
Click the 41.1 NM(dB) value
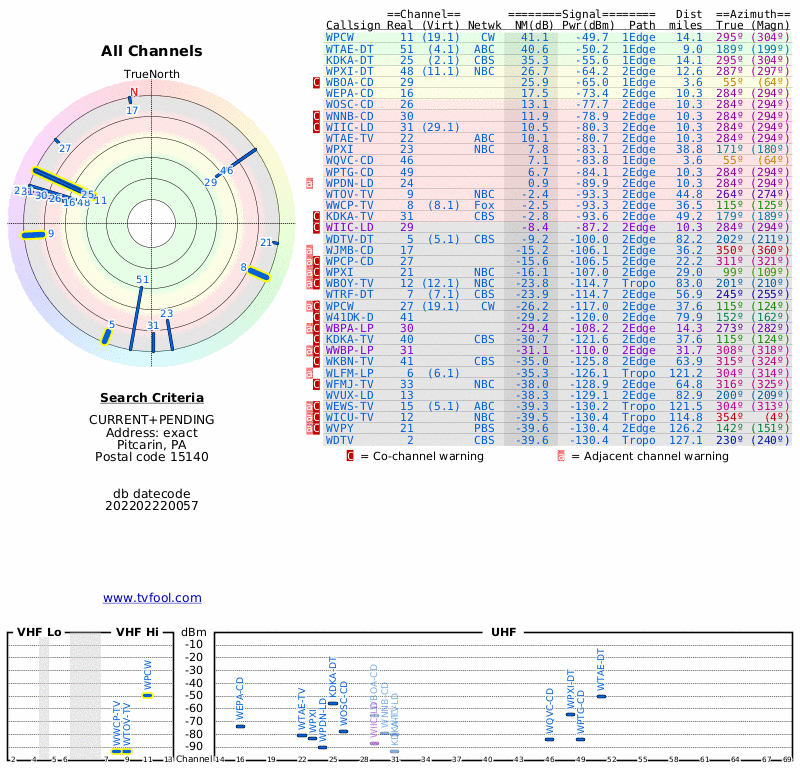(535, 38)
